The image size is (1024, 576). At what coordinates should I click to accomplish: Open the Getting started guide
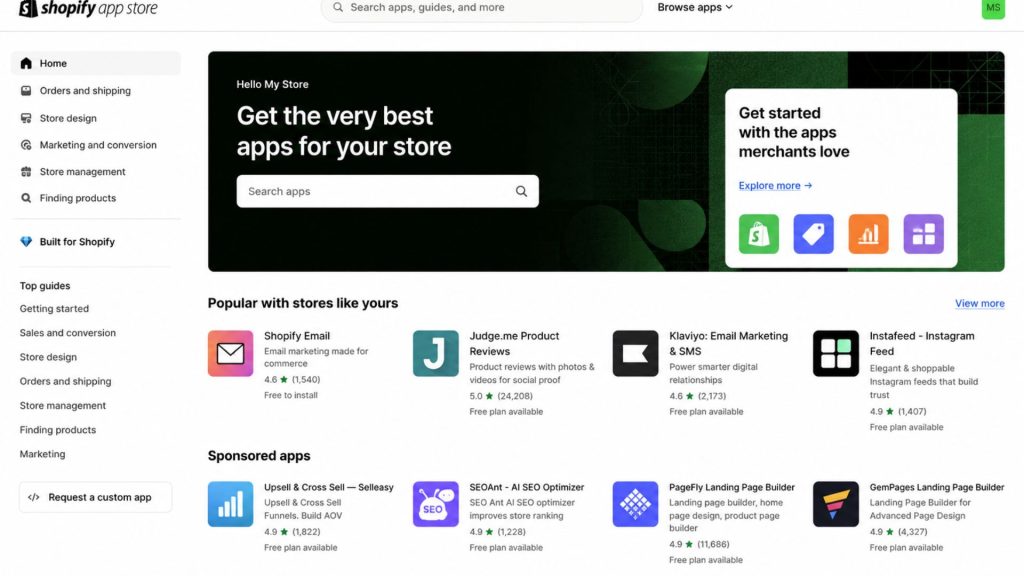coord(54,308)
